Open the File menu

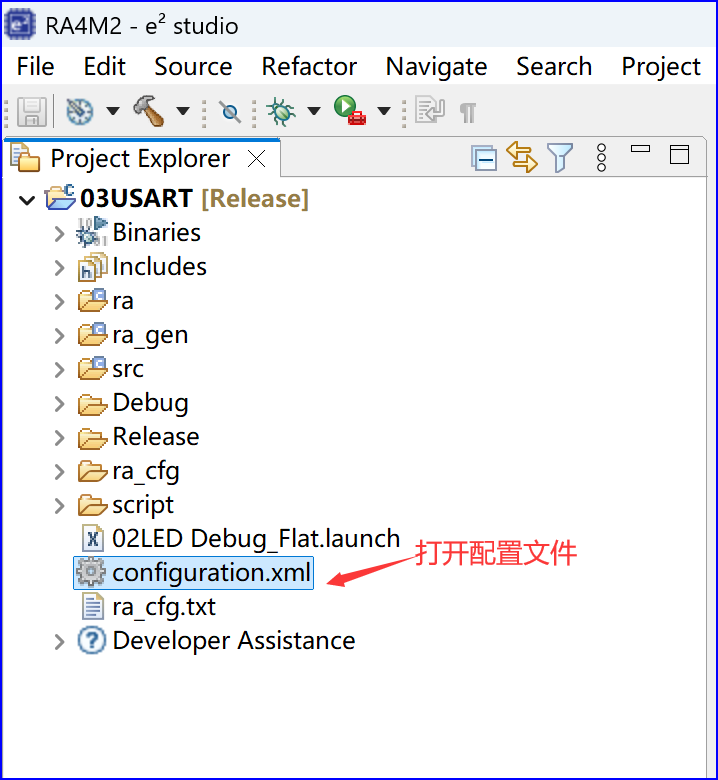click(35, 67)
